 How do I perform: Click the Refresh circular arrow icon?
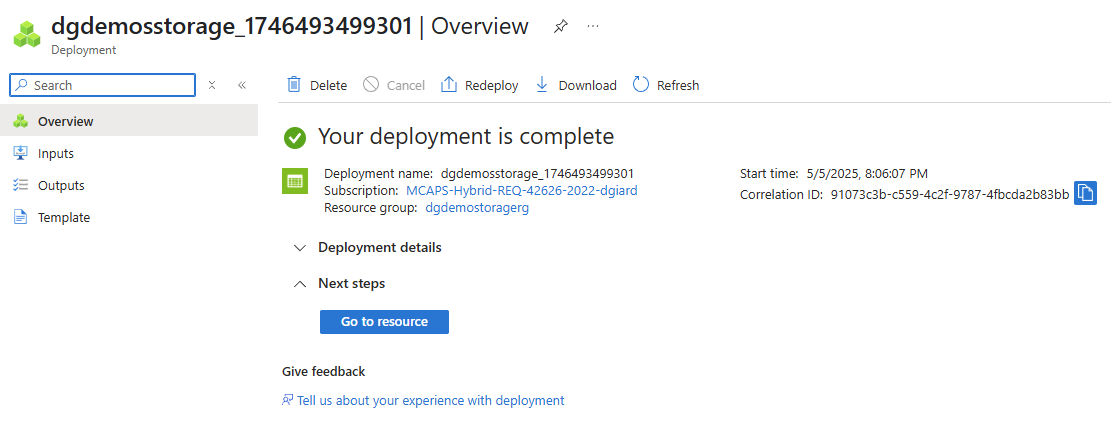tap(641, 85)
